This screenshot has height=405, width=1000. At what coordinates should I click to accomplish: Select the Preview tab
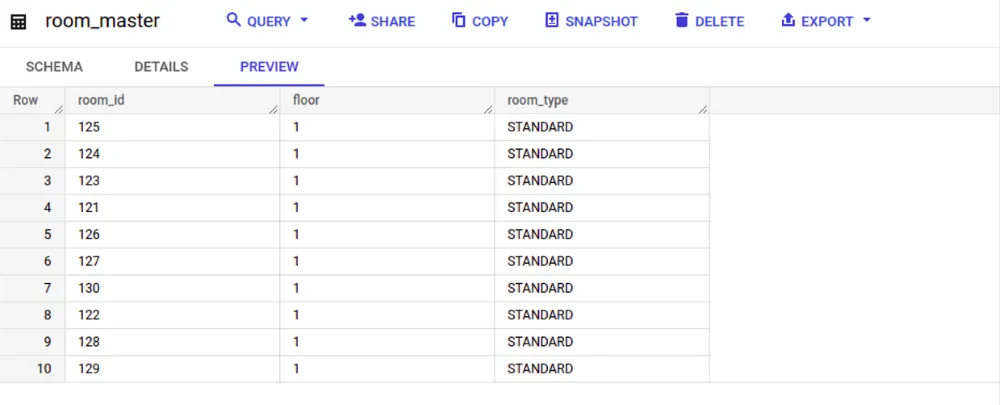click(269, 67)
